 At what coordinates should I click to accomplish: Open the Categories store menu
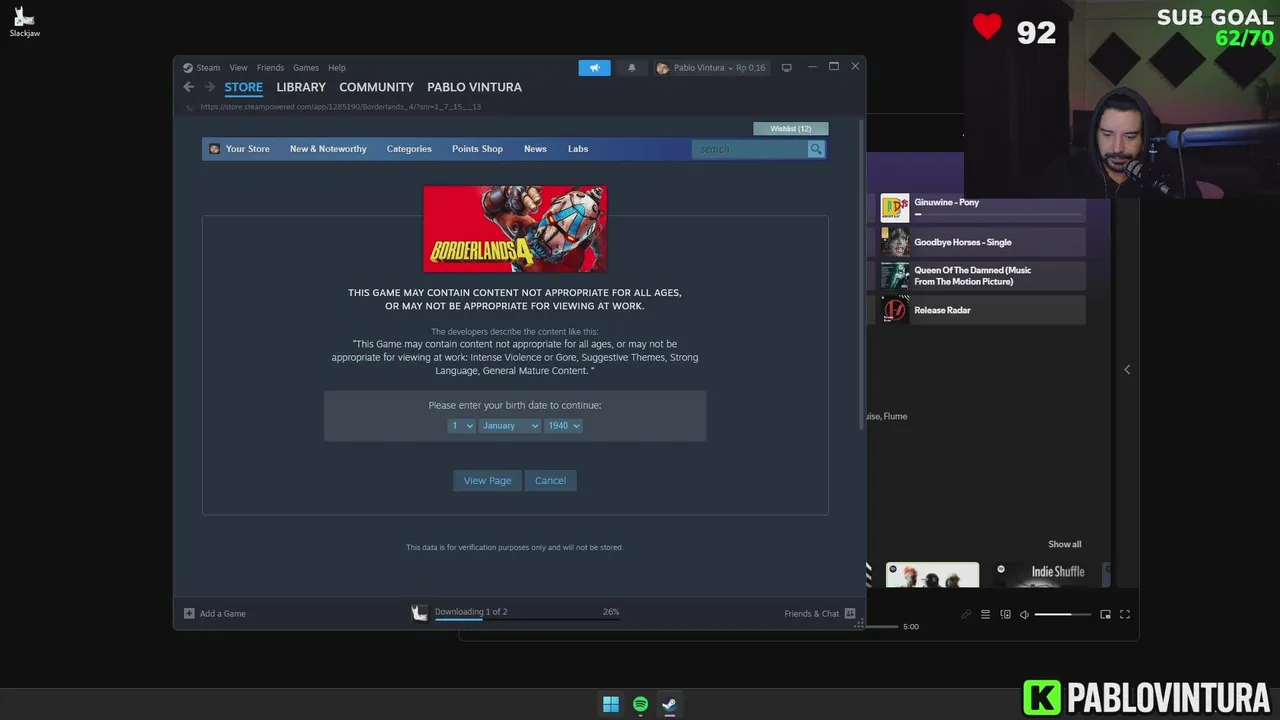tap(409, 149)
